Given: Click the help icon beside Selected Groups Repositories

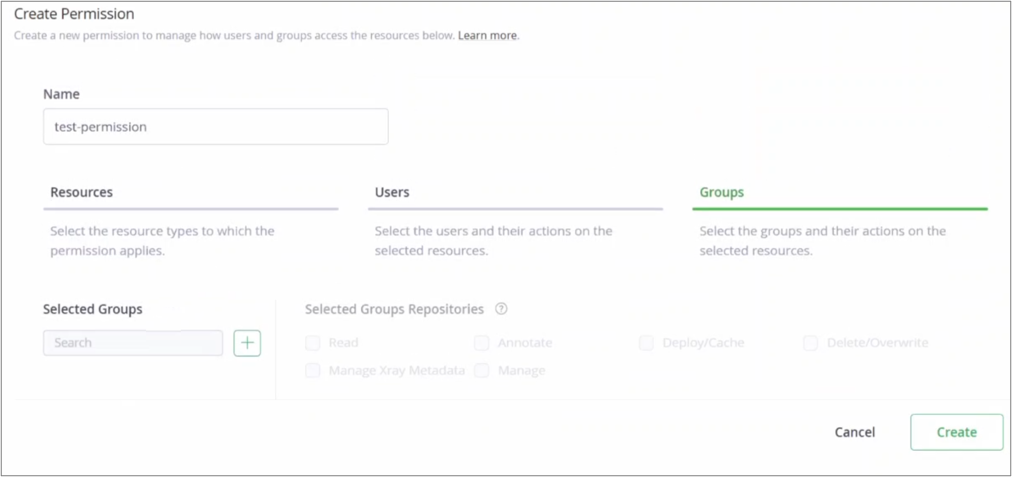Looking at the screenshot, I should (x=501, y=309).
